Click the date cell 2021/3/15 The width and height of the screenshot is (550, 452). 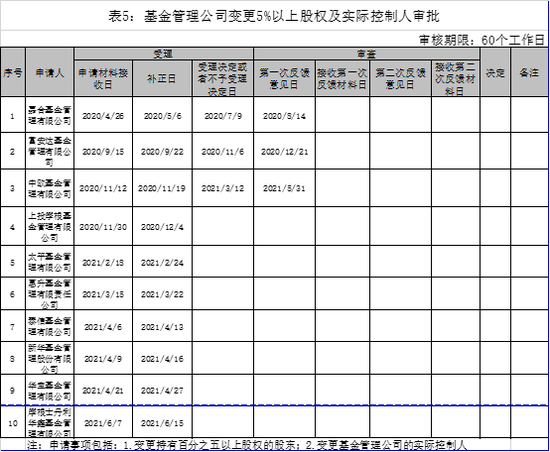(x=103, y=295)
